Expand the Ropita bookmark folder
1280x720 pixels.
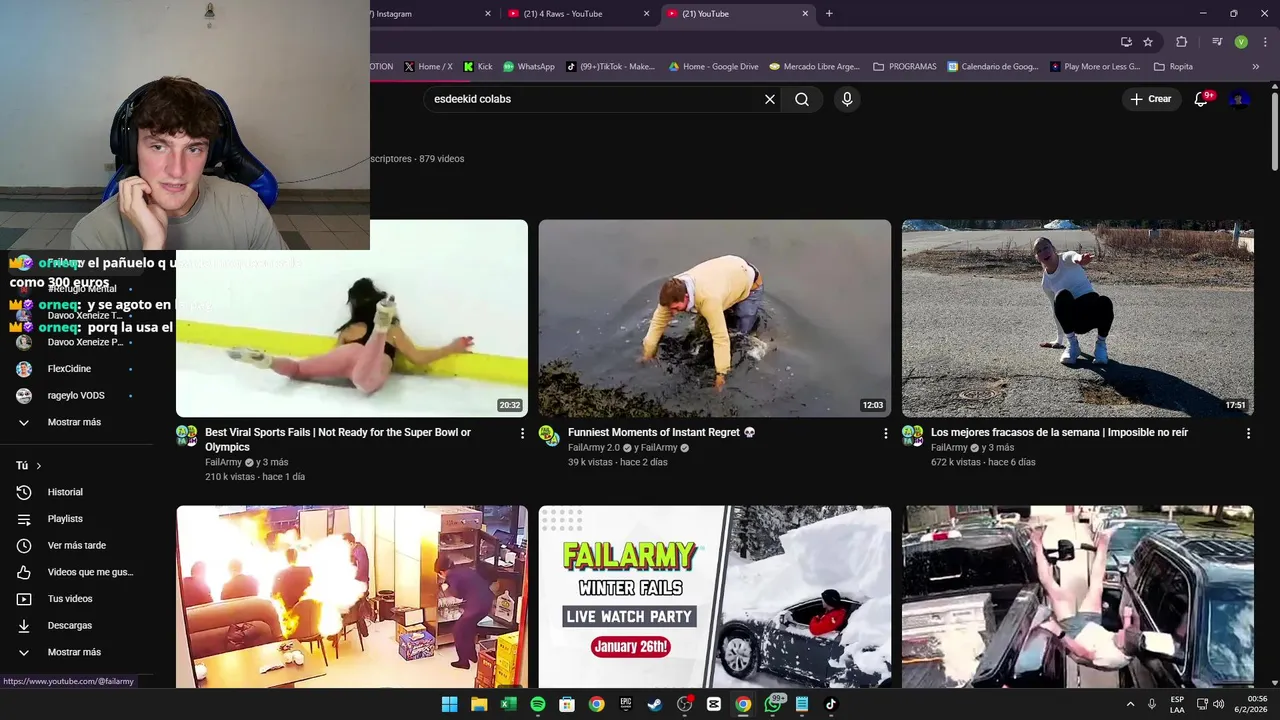tap(1173, 67)
